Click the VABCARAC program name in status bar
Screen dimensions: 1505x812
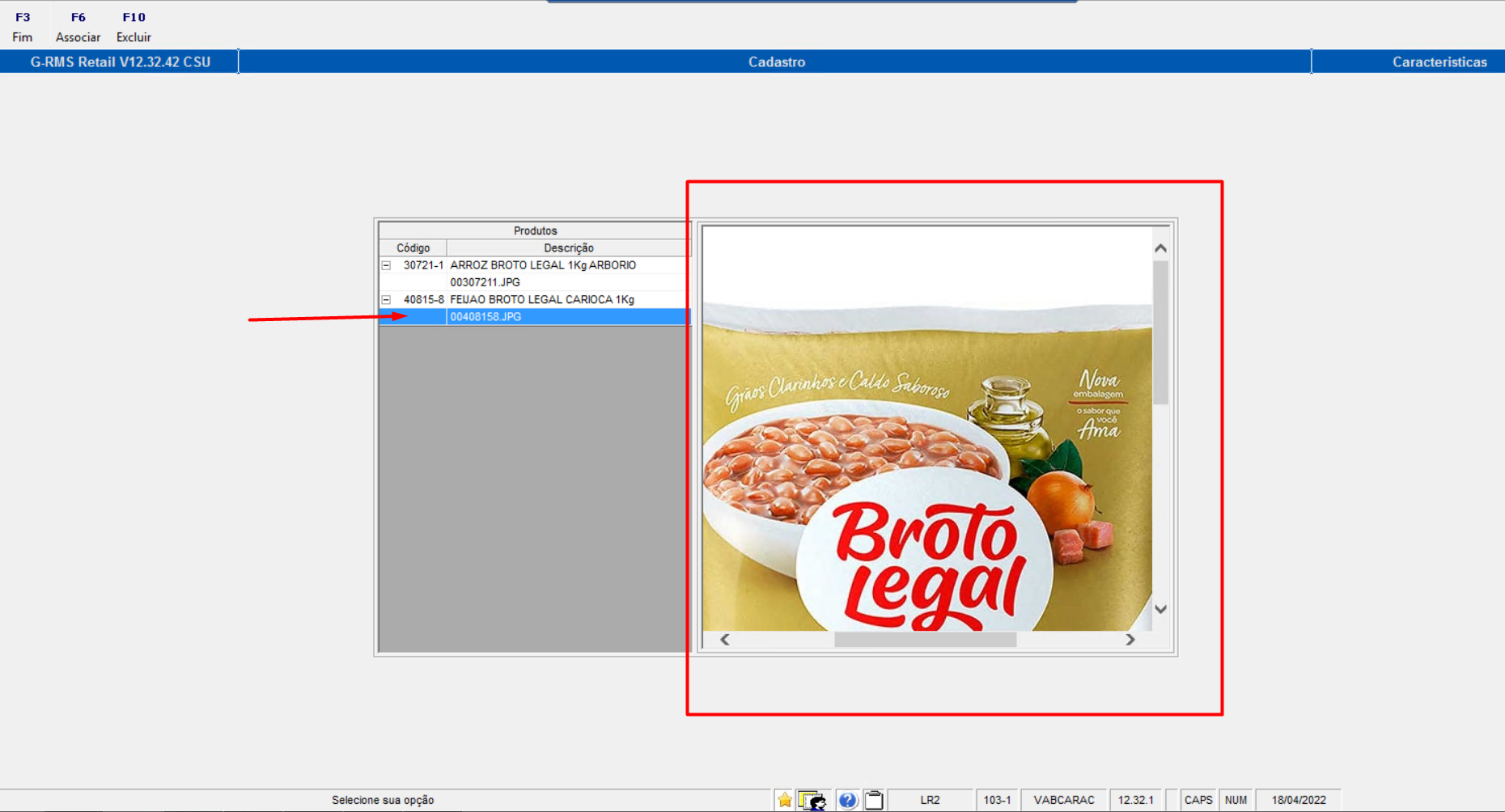click(1064, 800)
